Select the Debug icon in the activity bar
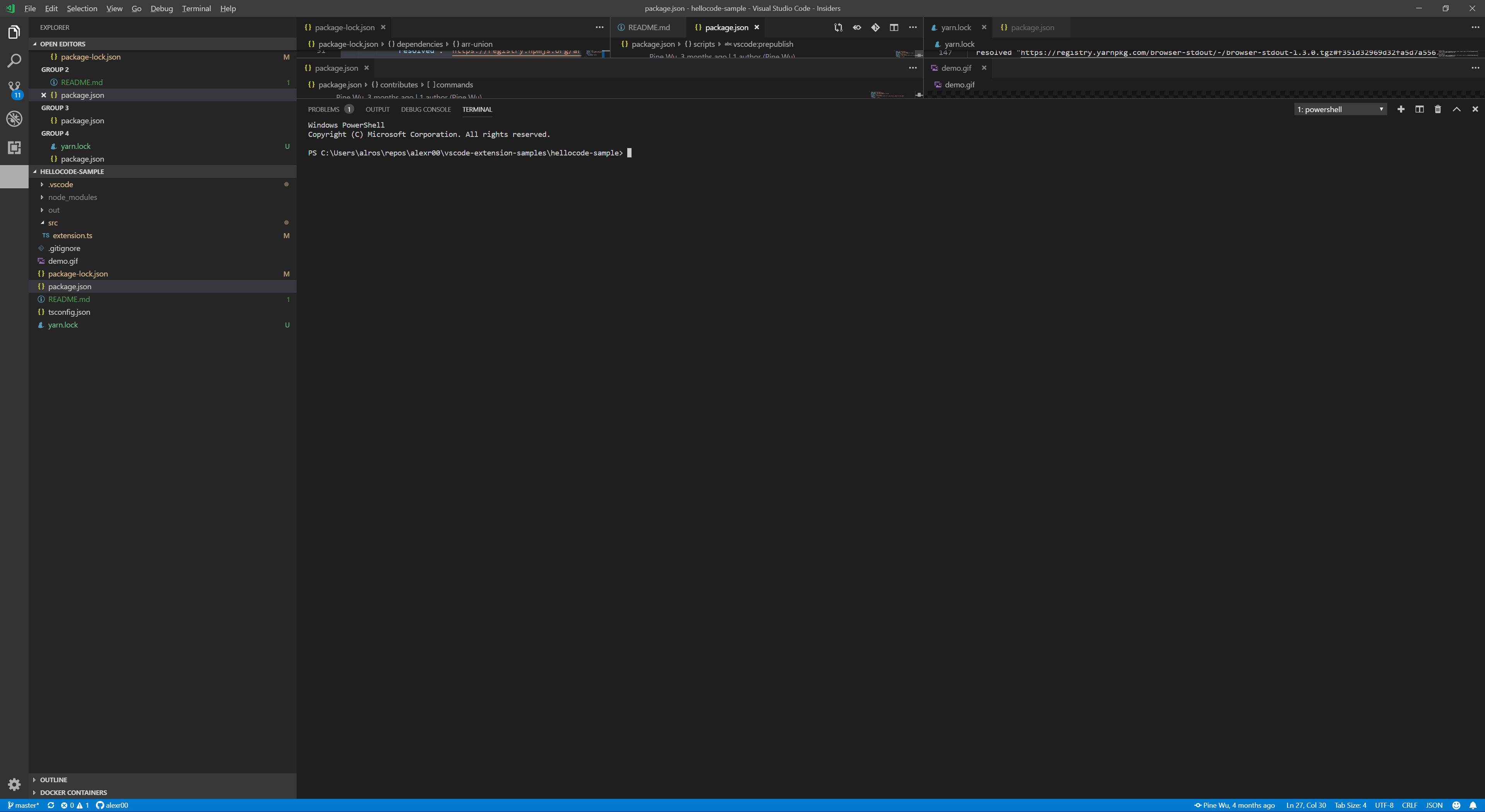 14,119
